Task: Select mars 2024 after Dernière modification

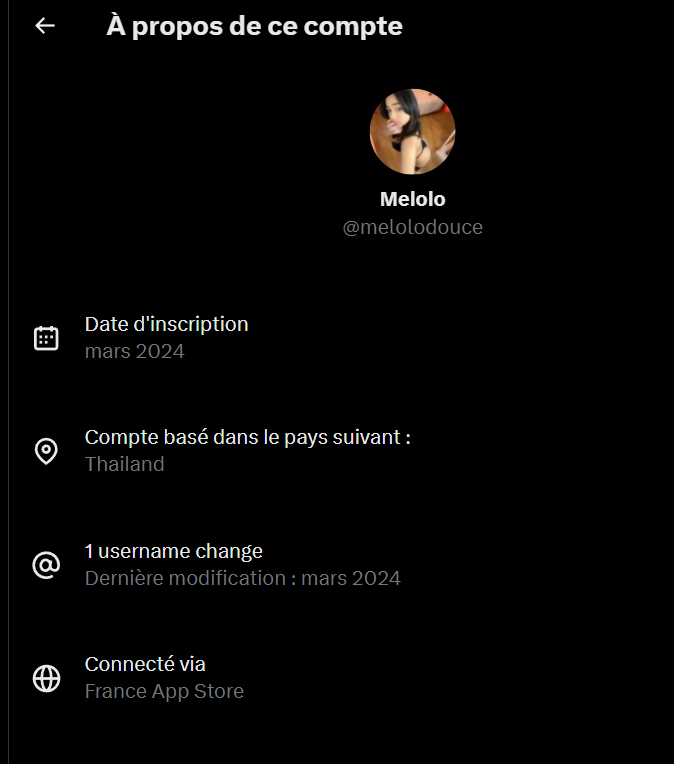Action: click(x=351, y=578)
